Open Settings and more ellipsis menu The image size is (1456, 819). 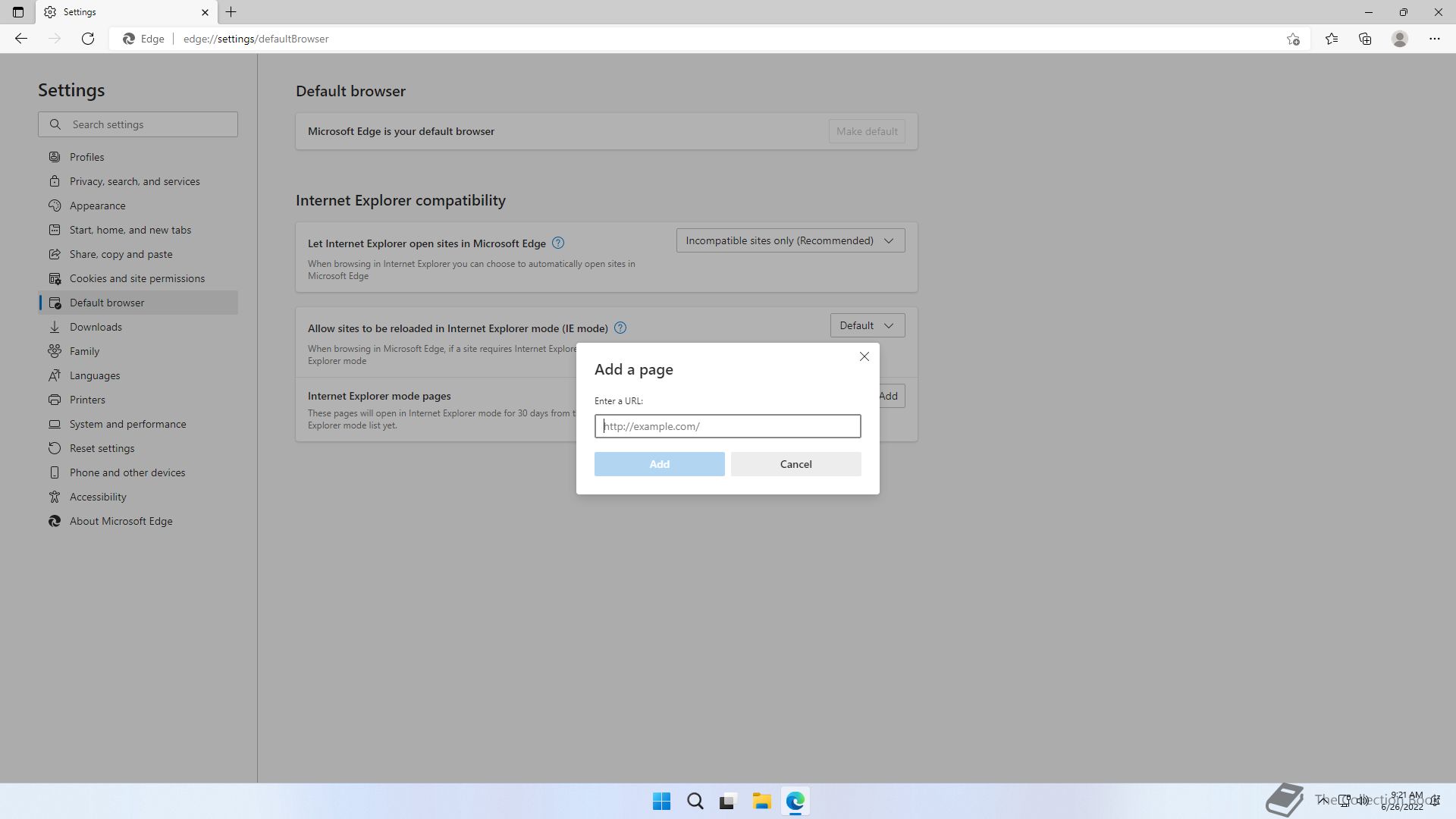[x=1435, y=39]
